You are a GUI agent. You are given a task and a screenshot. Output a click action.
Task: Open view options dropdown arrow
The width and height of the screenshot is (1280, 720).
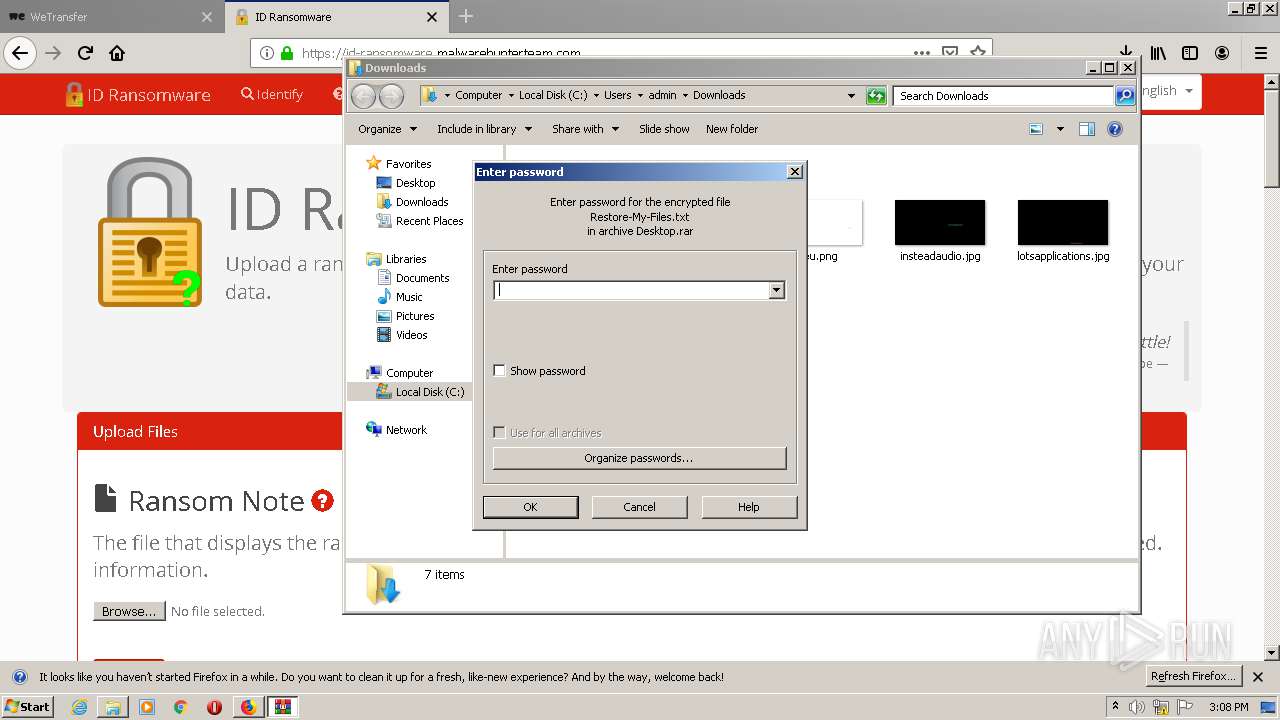click(1060, 129)
